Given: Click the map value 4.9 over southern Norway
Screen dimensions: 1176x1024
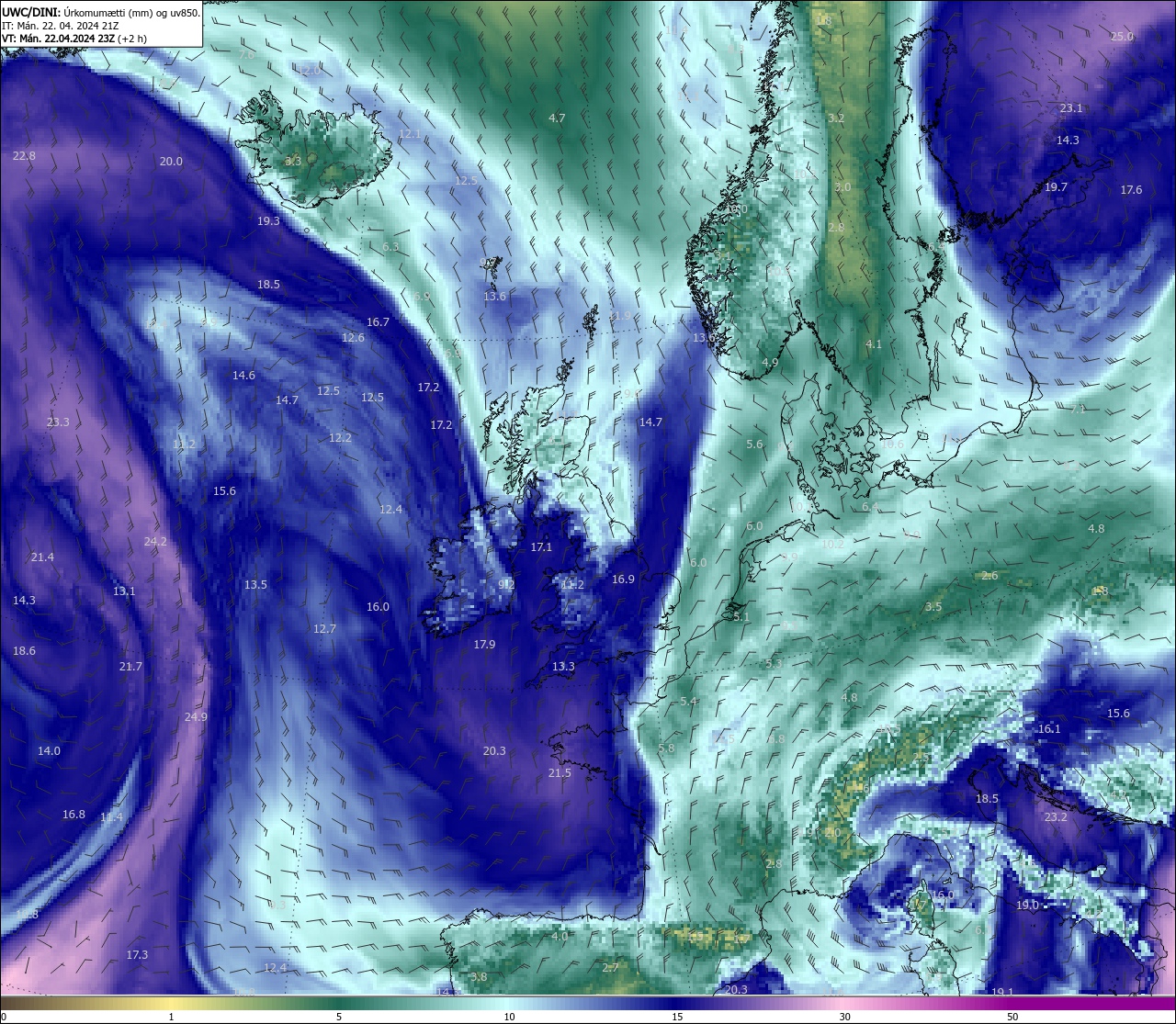Looking at the screenshot, I should [x=770, y=364].
